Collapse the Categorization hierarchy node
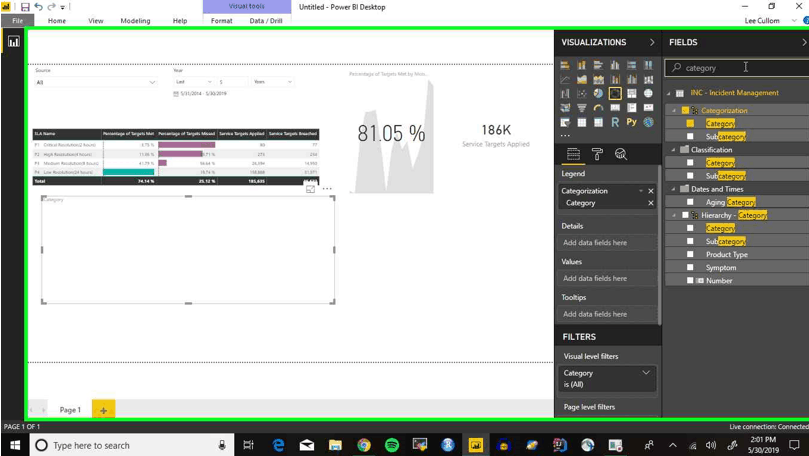 (673, 110)
